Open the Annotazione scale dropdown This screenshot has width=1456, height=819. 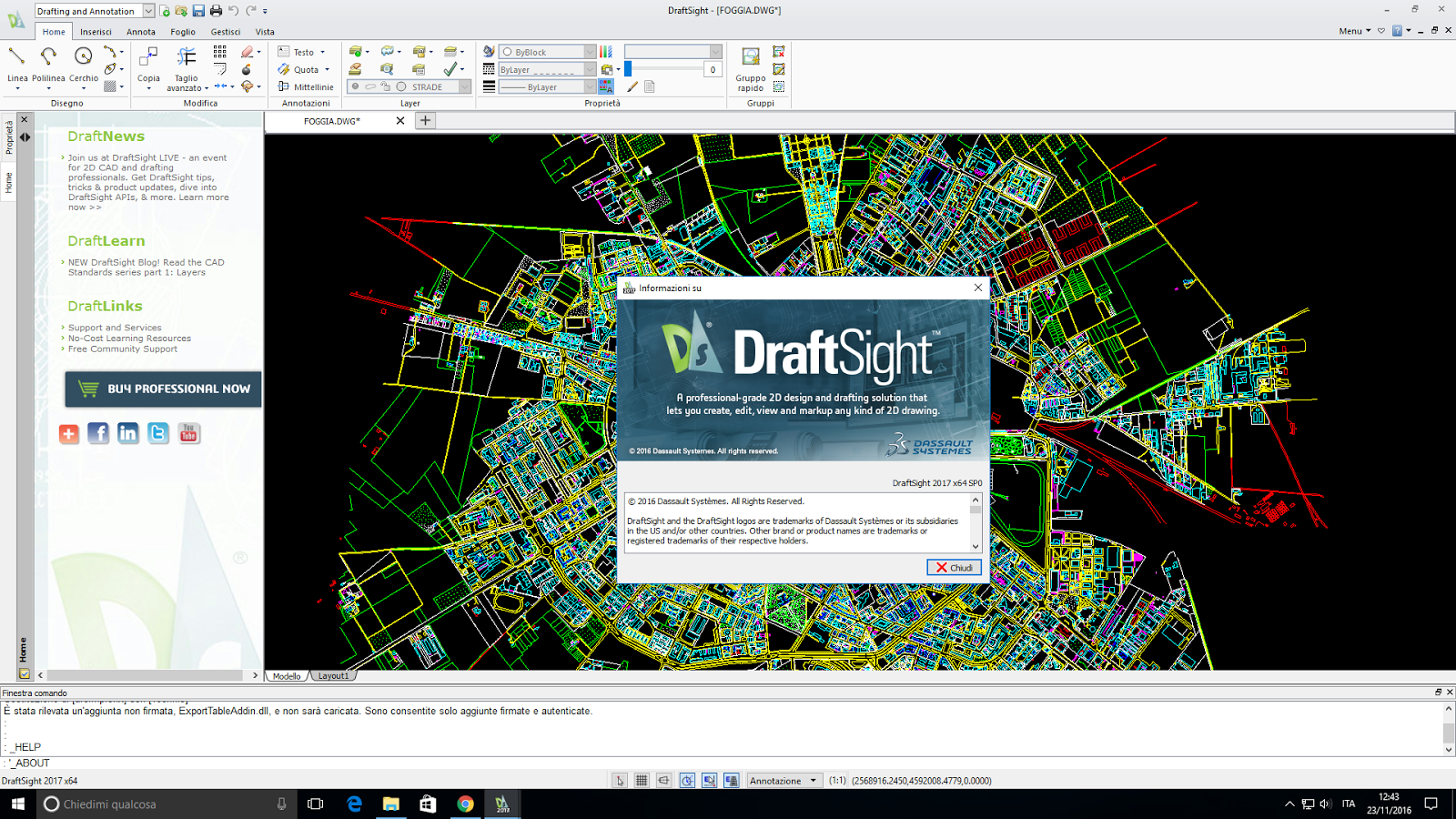pyautogui.click(x=814, y=781)
